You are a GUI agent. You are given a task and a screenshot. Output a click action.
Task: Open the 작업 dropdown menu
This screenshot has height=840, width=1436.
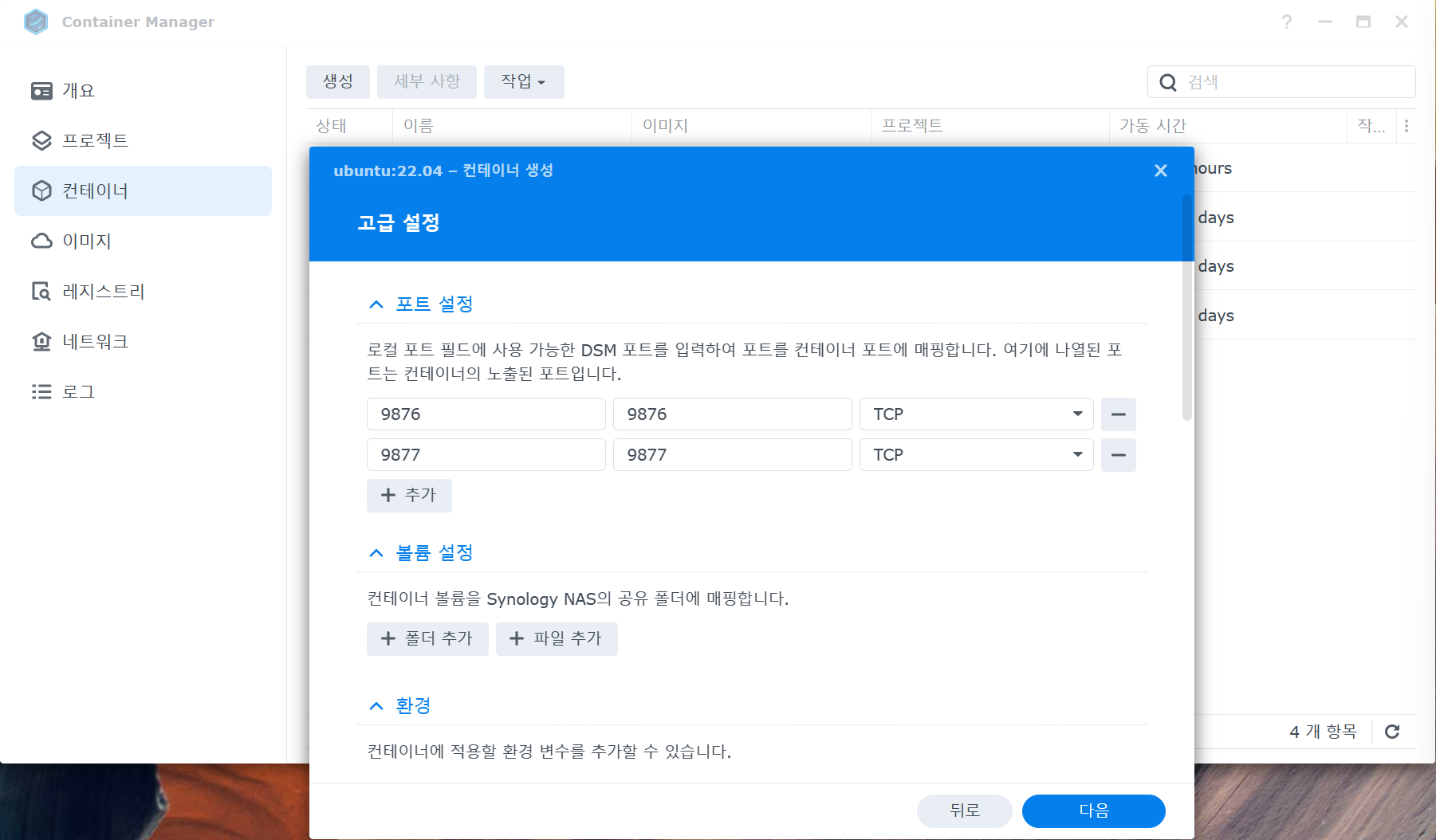tap(523, 82)
